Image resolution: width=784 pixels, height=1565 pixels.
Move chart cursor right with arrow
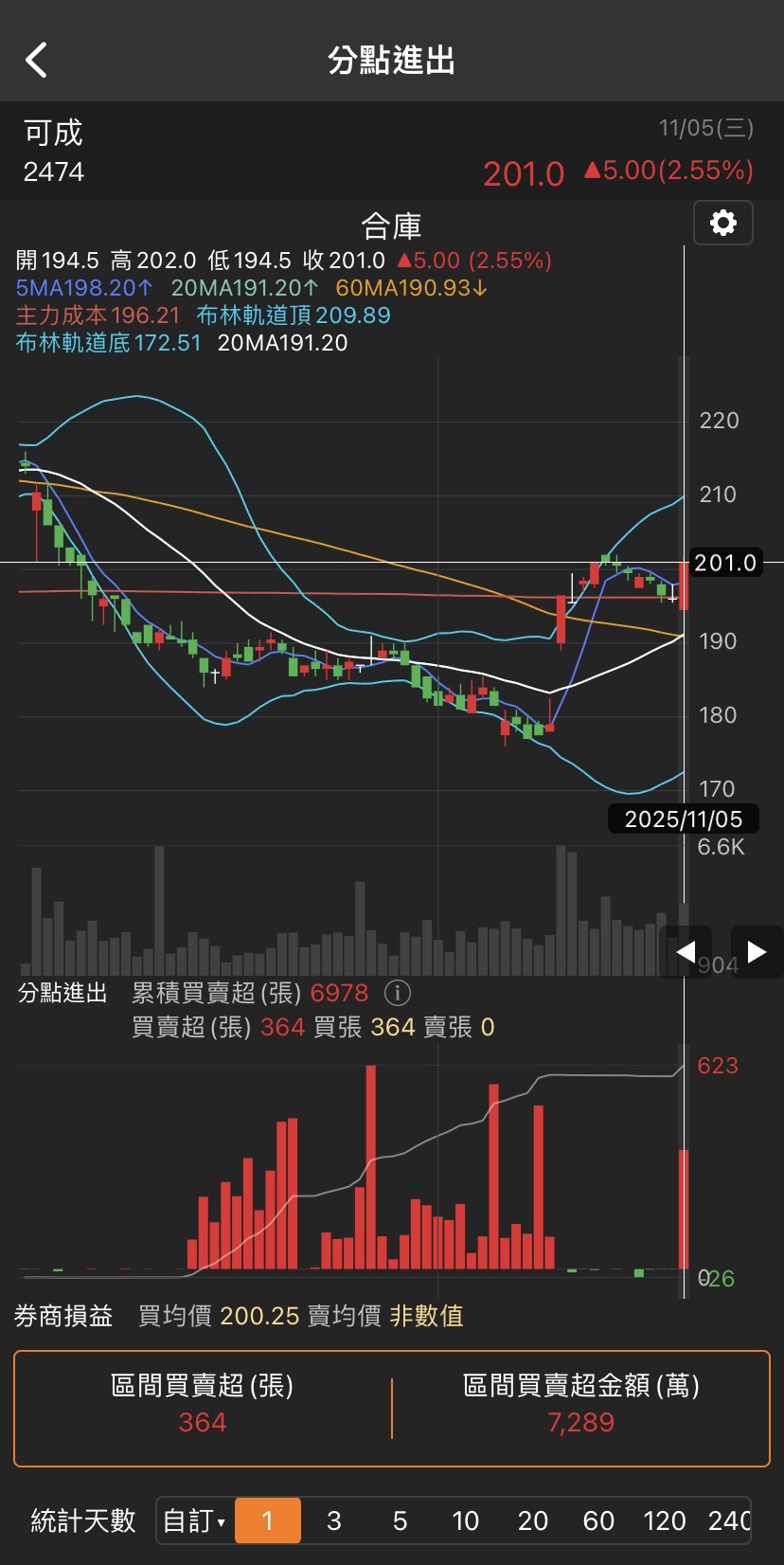coord(757,951)
